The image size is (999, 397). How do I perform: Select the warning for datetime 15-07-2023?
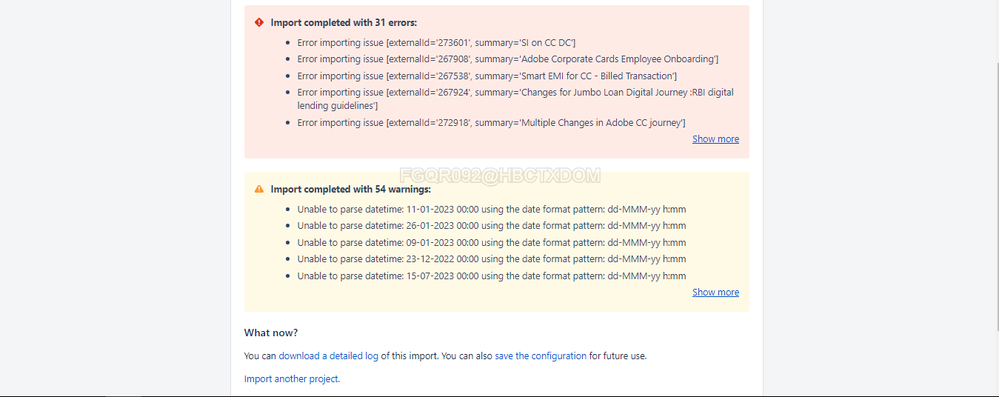tap(491, 276)
